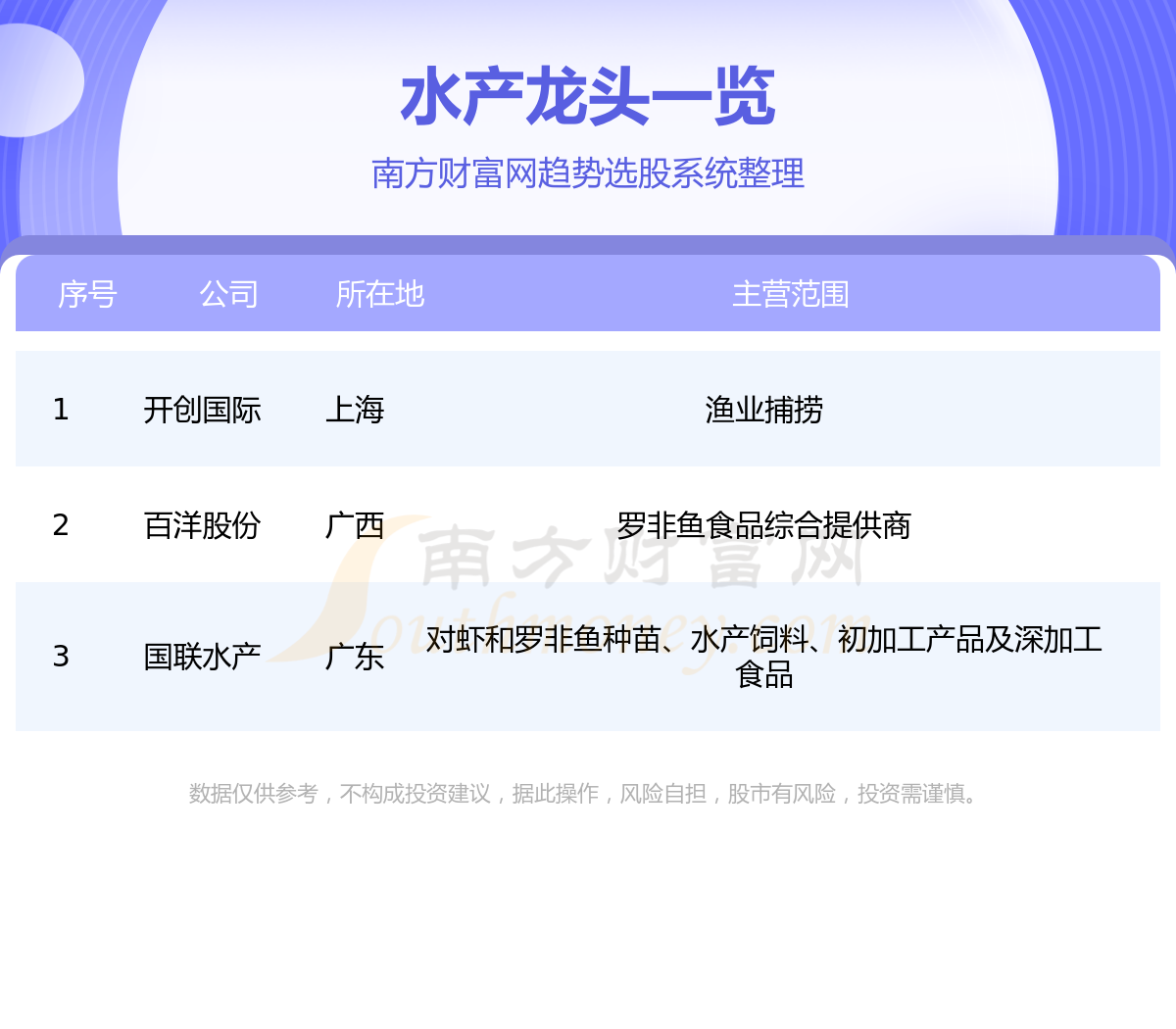Select the 公司 column header
Screen dimensions: 1176x1029
point(228,294)
